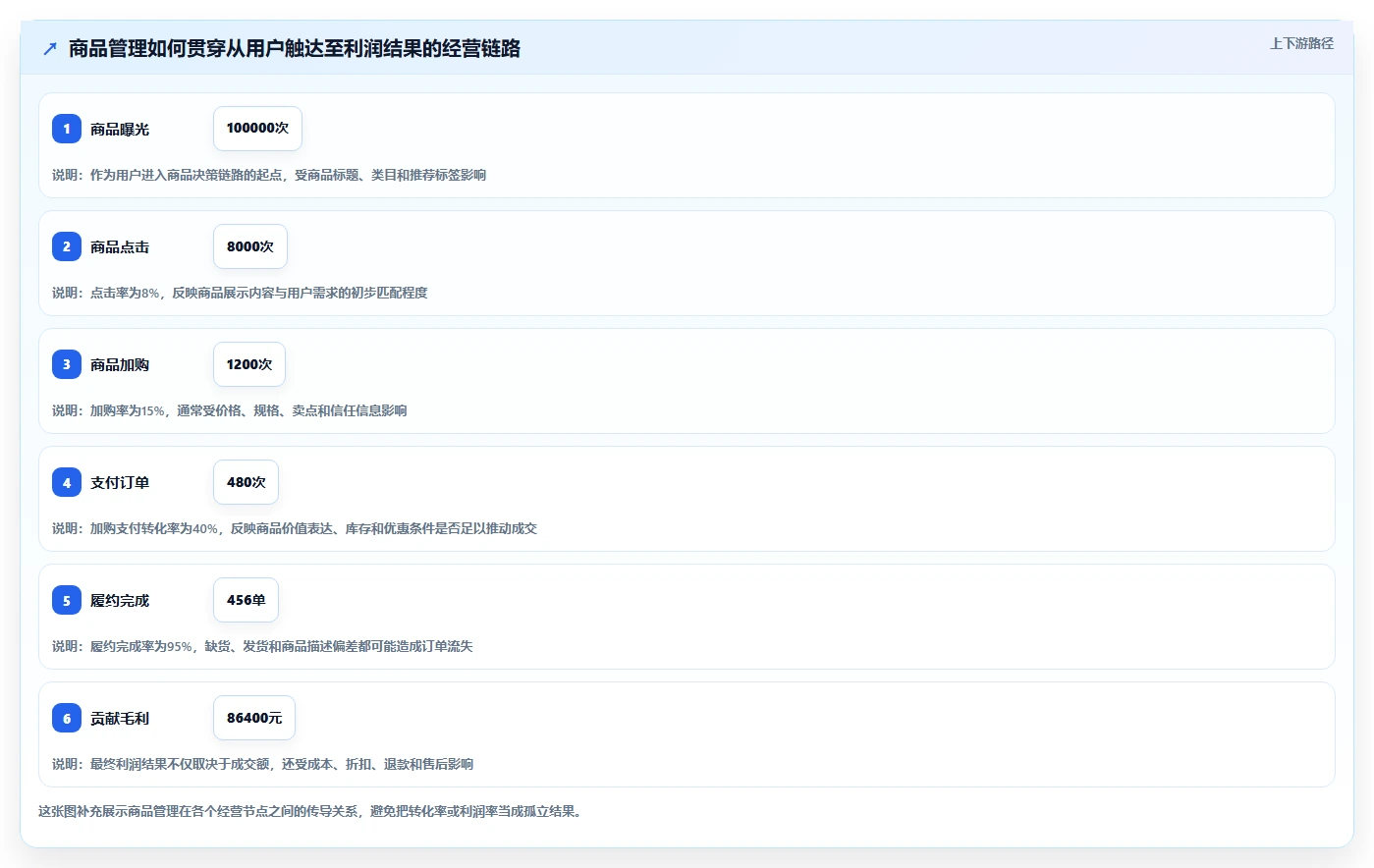Click the step 4 number badge
1374x868 pixels.
click(x=67, y=482)
